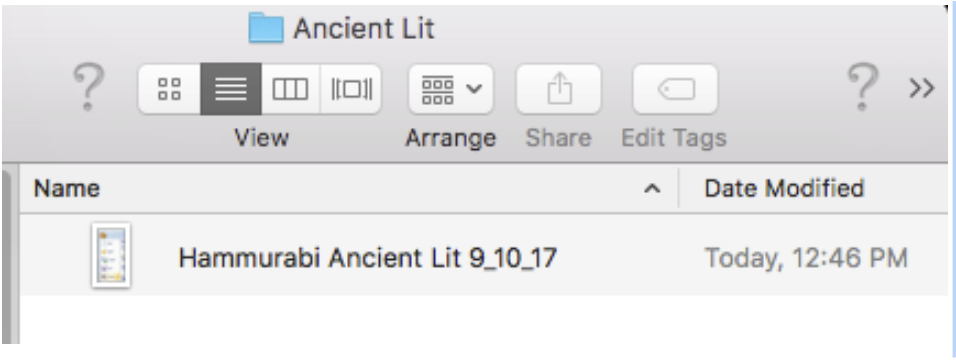Click the left question mark toolbar icon
956x364 pixels.
(x=88, y=87)
